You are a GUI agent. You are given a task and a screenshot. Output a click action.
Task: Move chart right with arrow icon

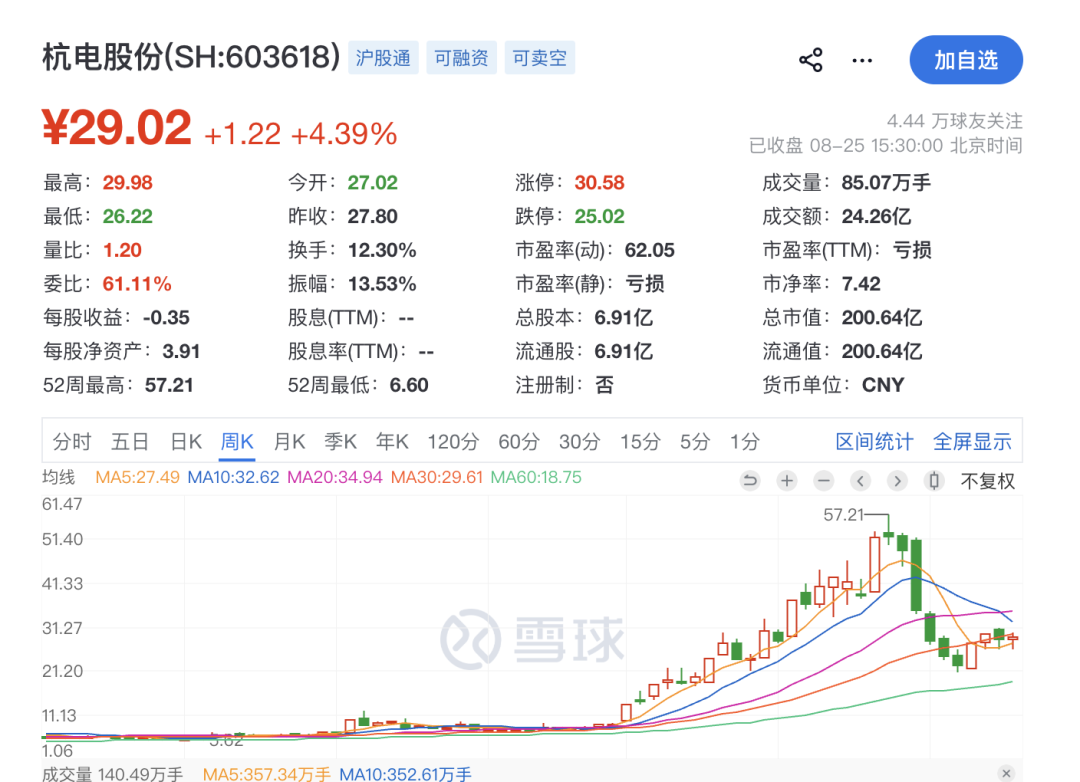(x=897, y=480)
